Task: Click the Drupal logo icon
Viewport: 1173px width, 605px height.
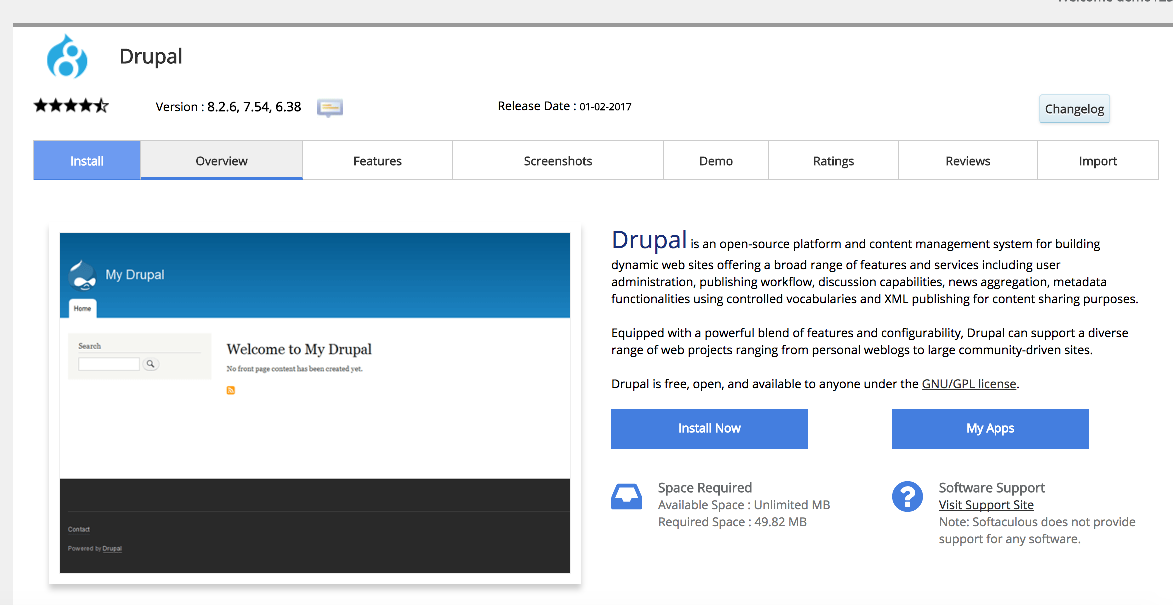Action: tap(67, 56)
